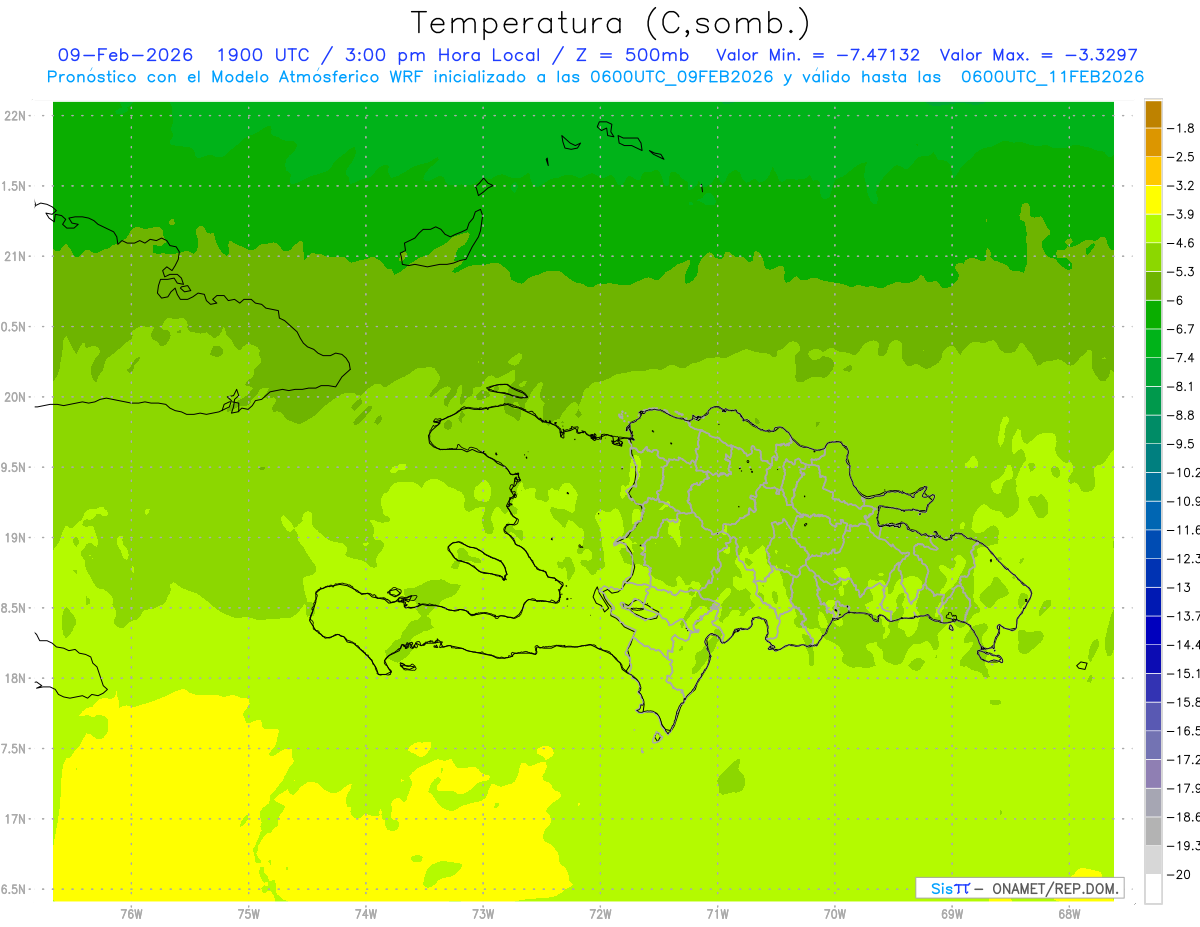This screenshot has width=1200, height=927.
Task: Click the "-6.7" colorbar value
Action: (1182, 329)
